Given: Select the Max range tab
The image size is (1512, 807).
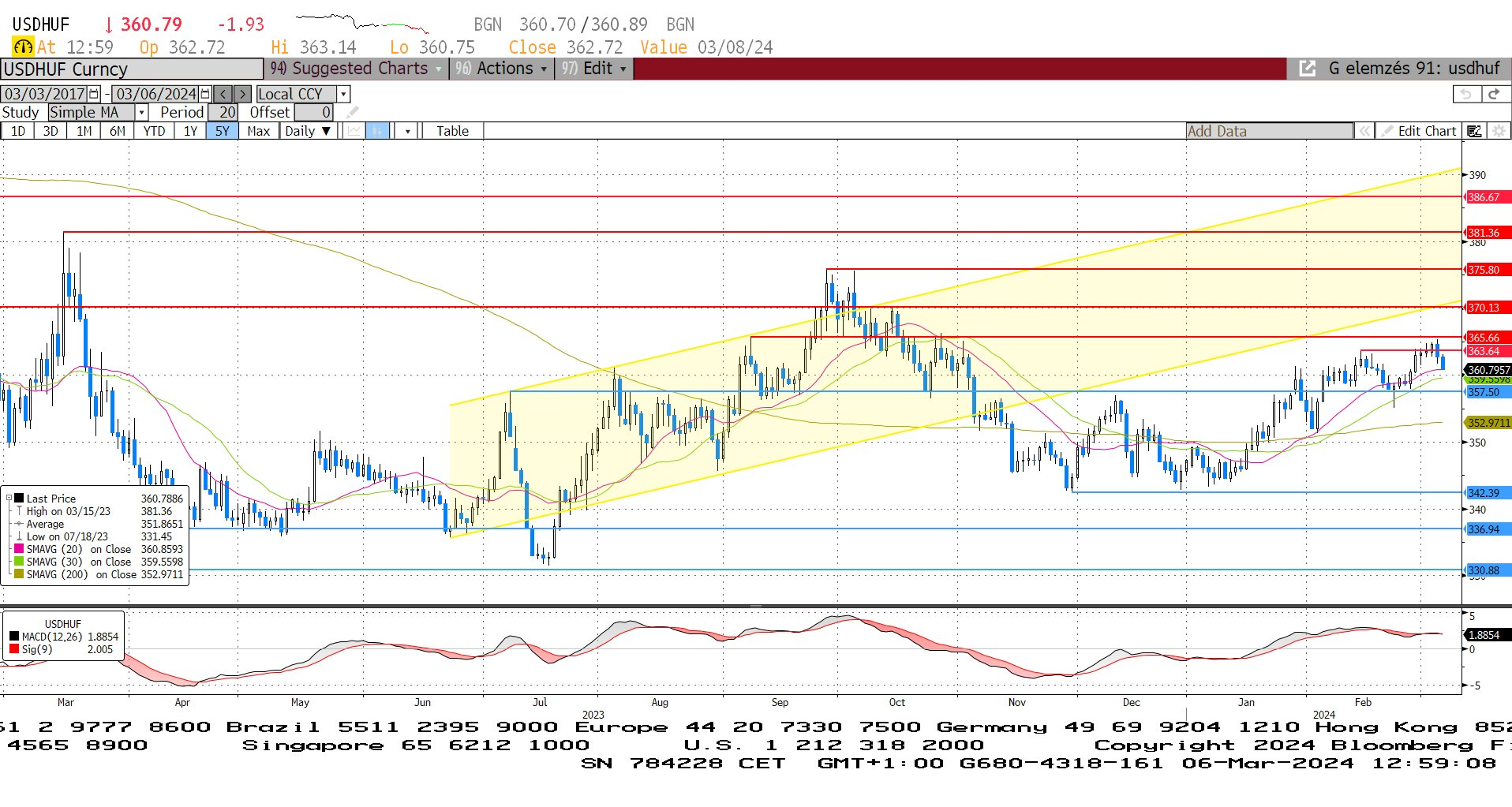Looking at the screenshot, I should tap(259, 131).
